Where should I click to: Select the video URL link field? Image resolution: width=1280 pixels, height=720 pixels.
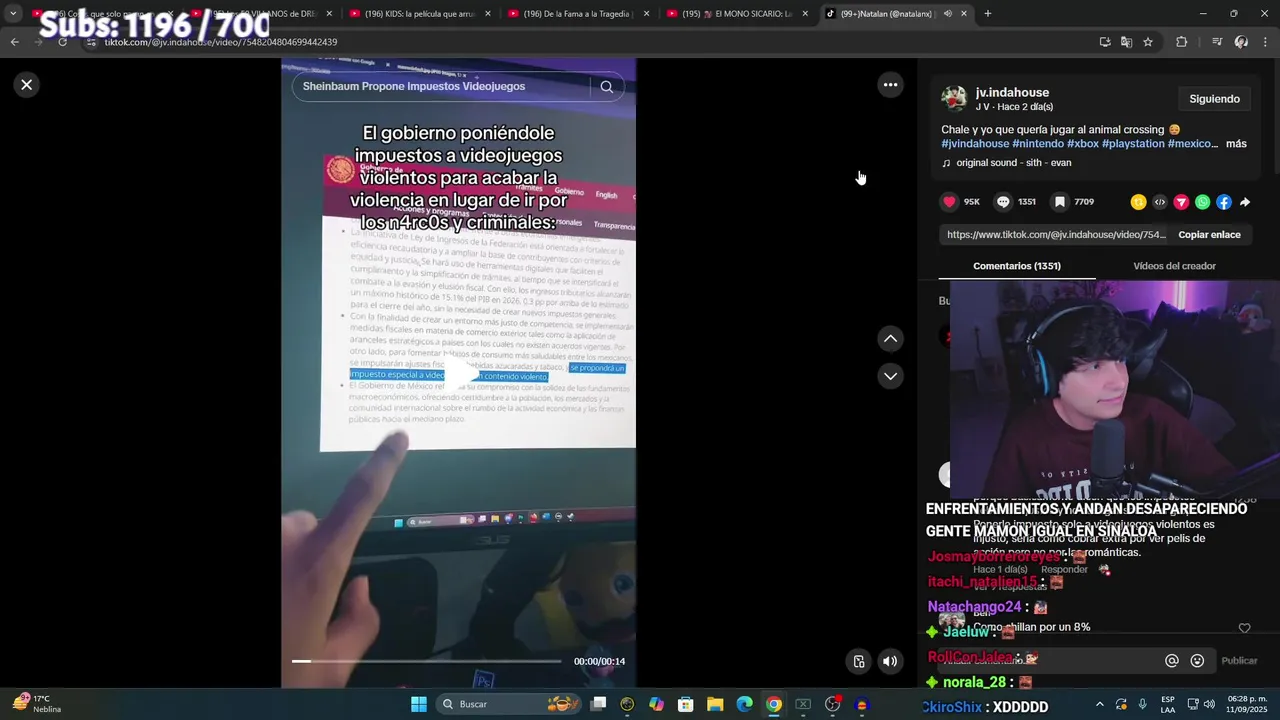point(1056,235)
